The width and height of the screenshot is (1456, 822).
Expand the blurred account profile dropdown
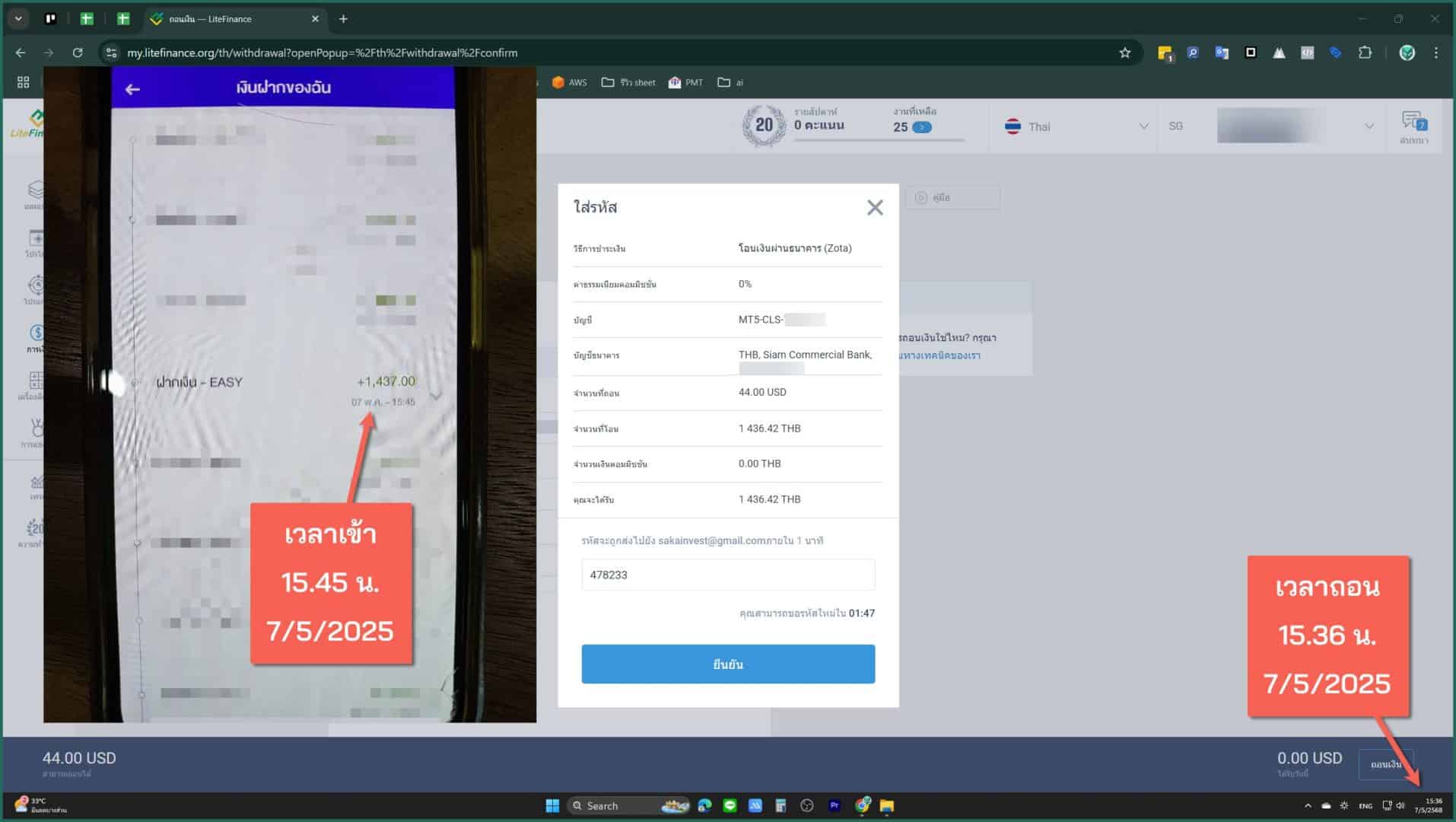[x=1297, y=126]
